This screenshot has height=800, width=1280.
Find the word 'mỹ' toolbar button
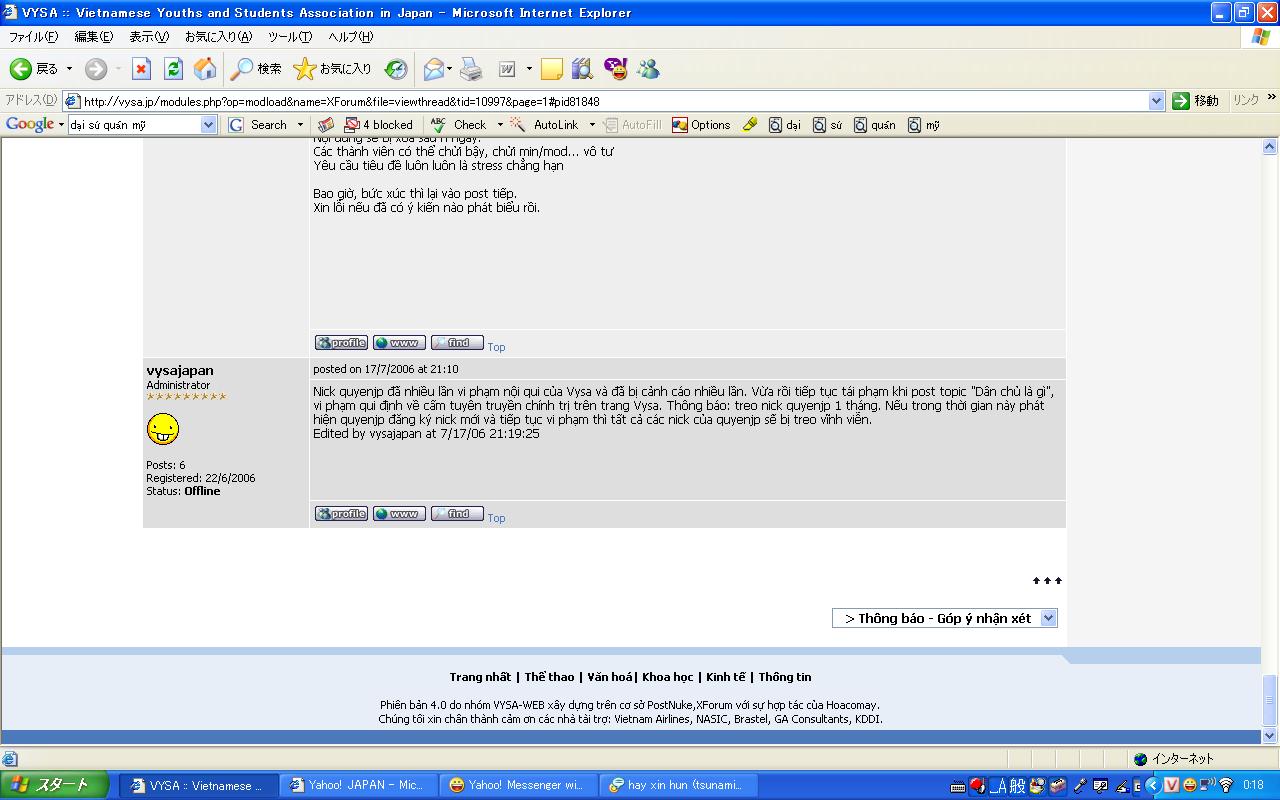[924, 125]
